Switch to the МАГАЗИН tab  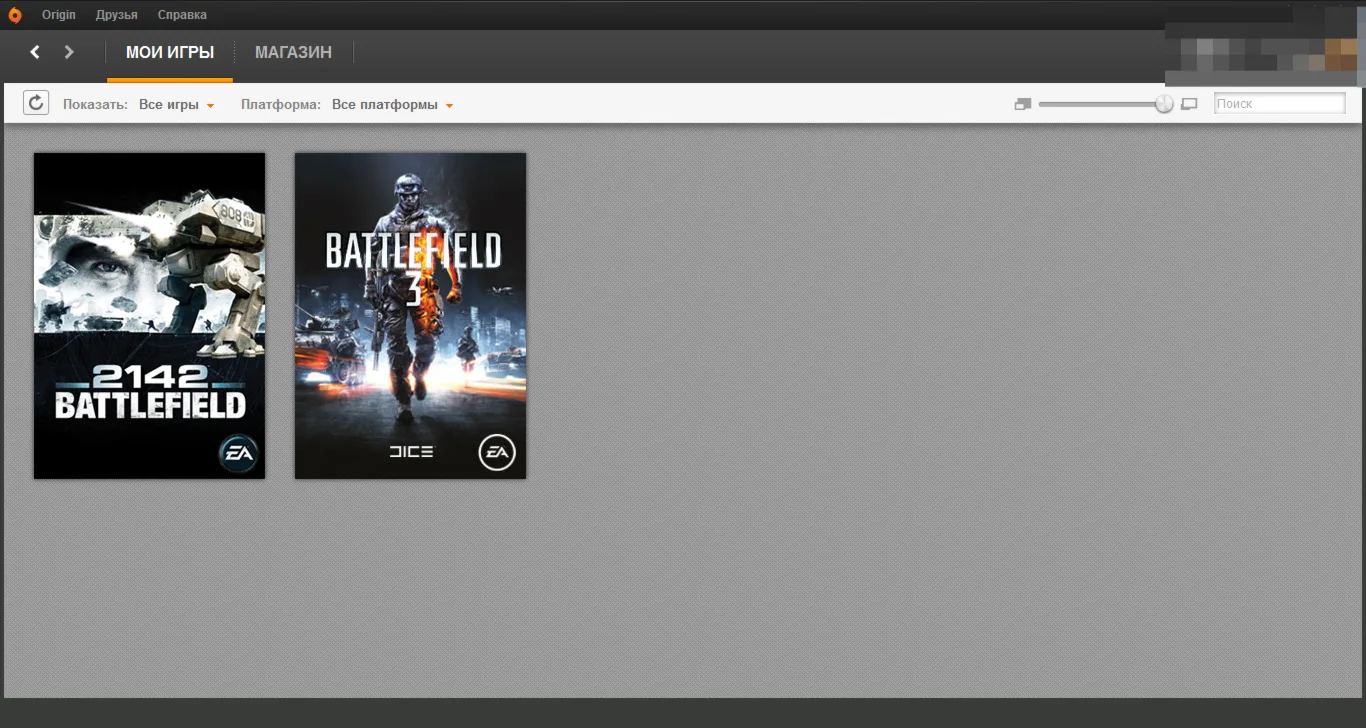click(293, 52)
